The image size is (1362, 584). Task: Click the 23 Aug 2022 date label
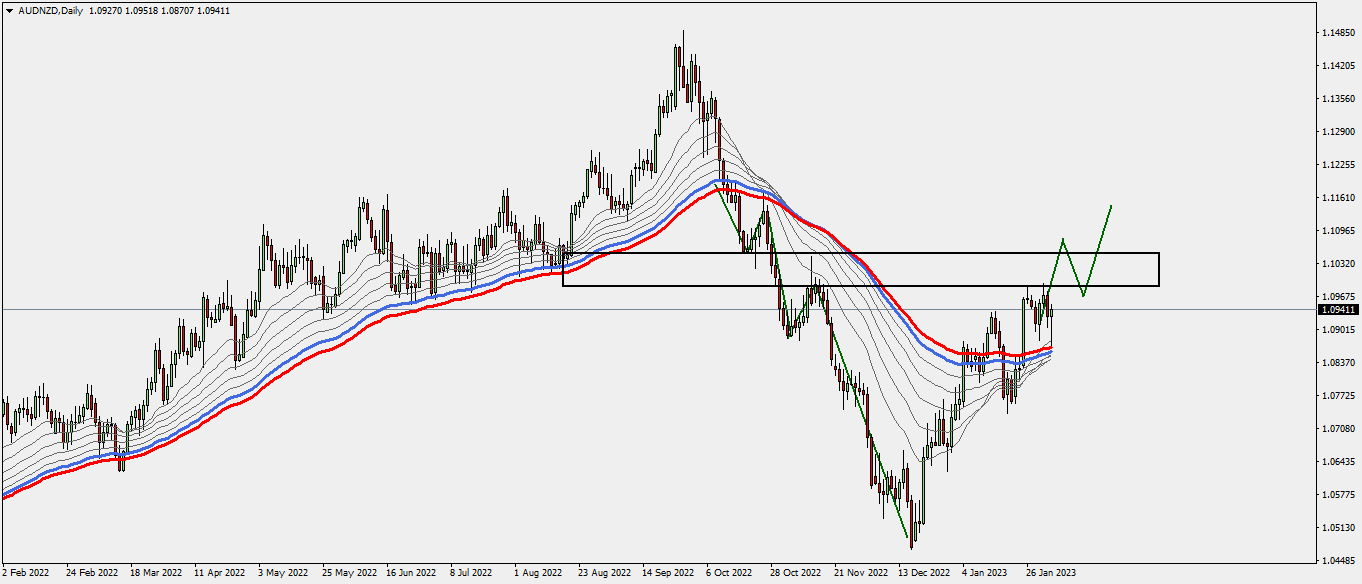(604, 574)
